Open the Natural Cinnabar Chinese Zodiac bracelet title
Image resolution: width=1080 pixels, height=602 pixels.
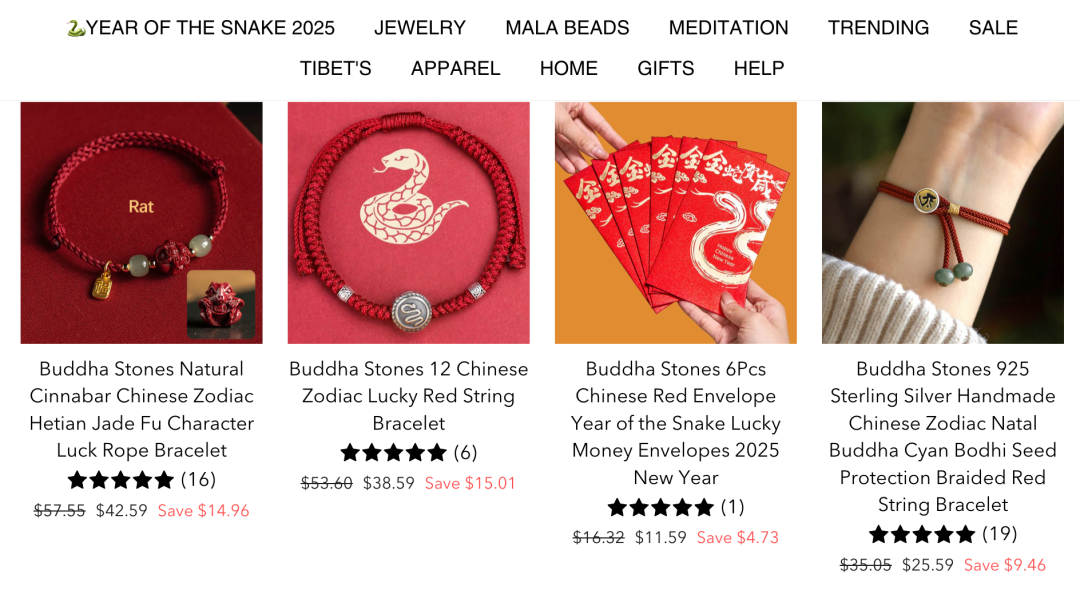[141, 409]
